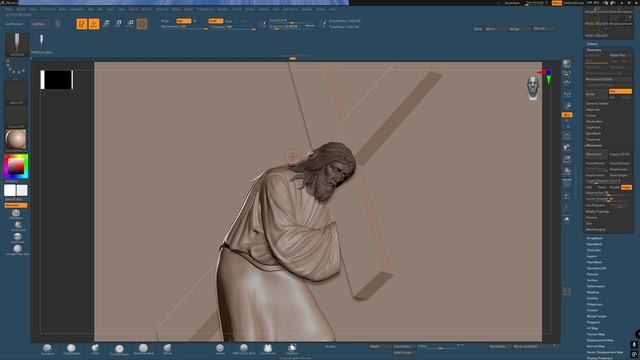
Task: Click the Mirror And Weld button
Action: (532, 347)
